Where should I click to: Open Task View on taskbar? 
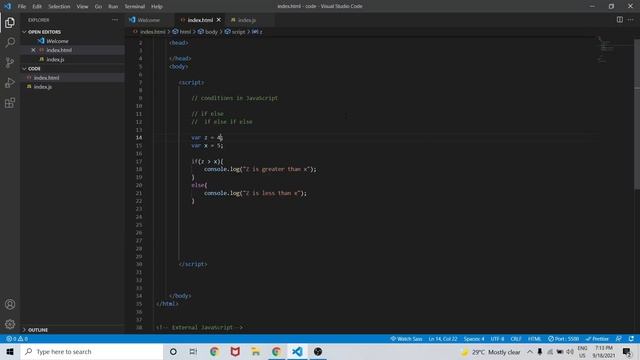pyautogui.click(x=193, y=351)
